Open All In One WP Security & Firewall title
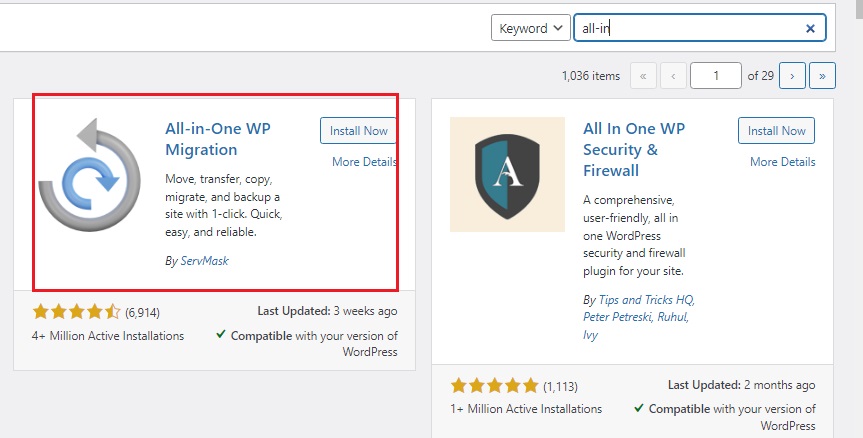The height and width of the screenshot is (438, 863). [634, 149]
